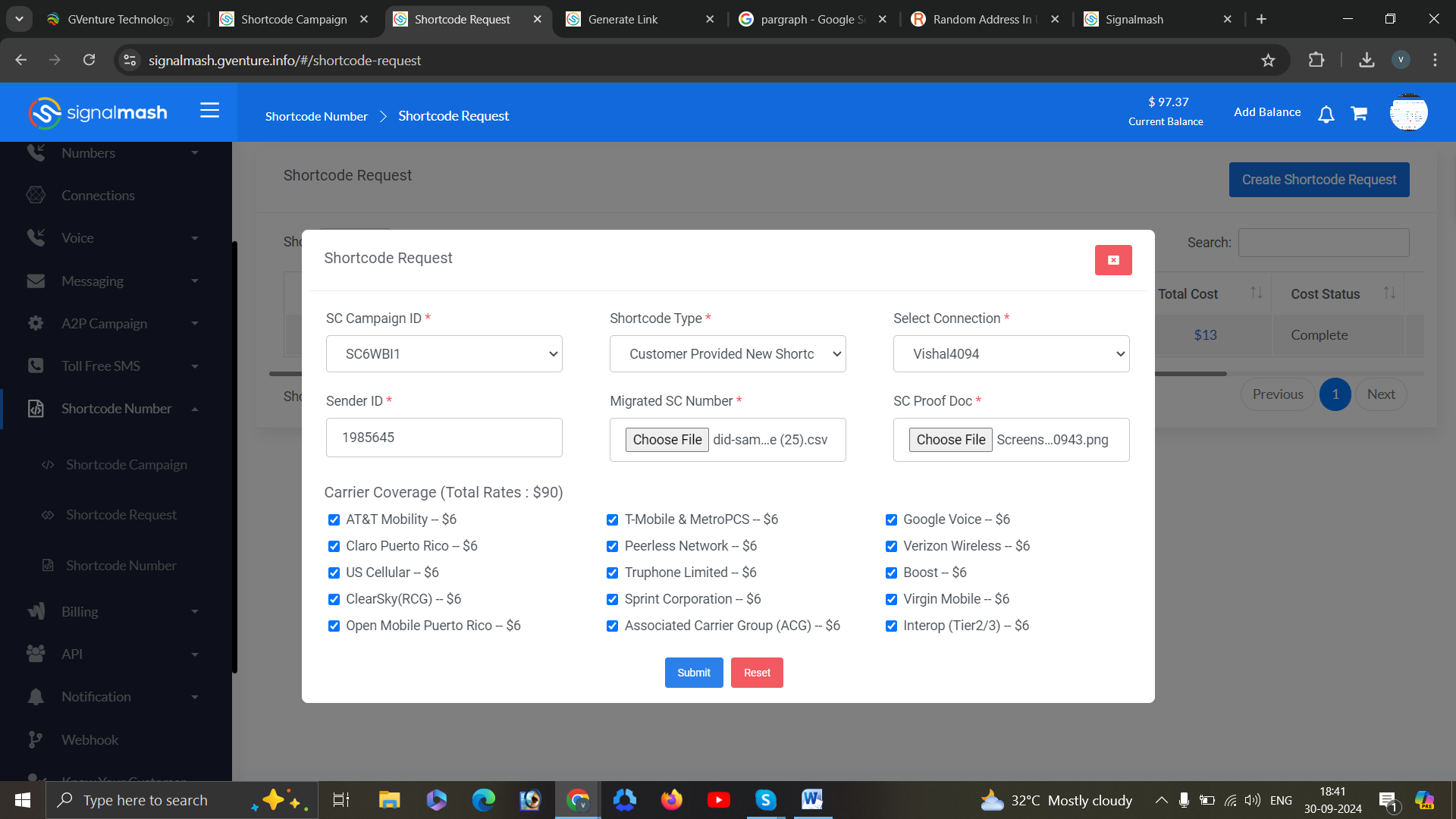Viewport: 1456px width, 819px height.
Task: Switch to the Generate Link browser tab
Action: tap(623, 20)
